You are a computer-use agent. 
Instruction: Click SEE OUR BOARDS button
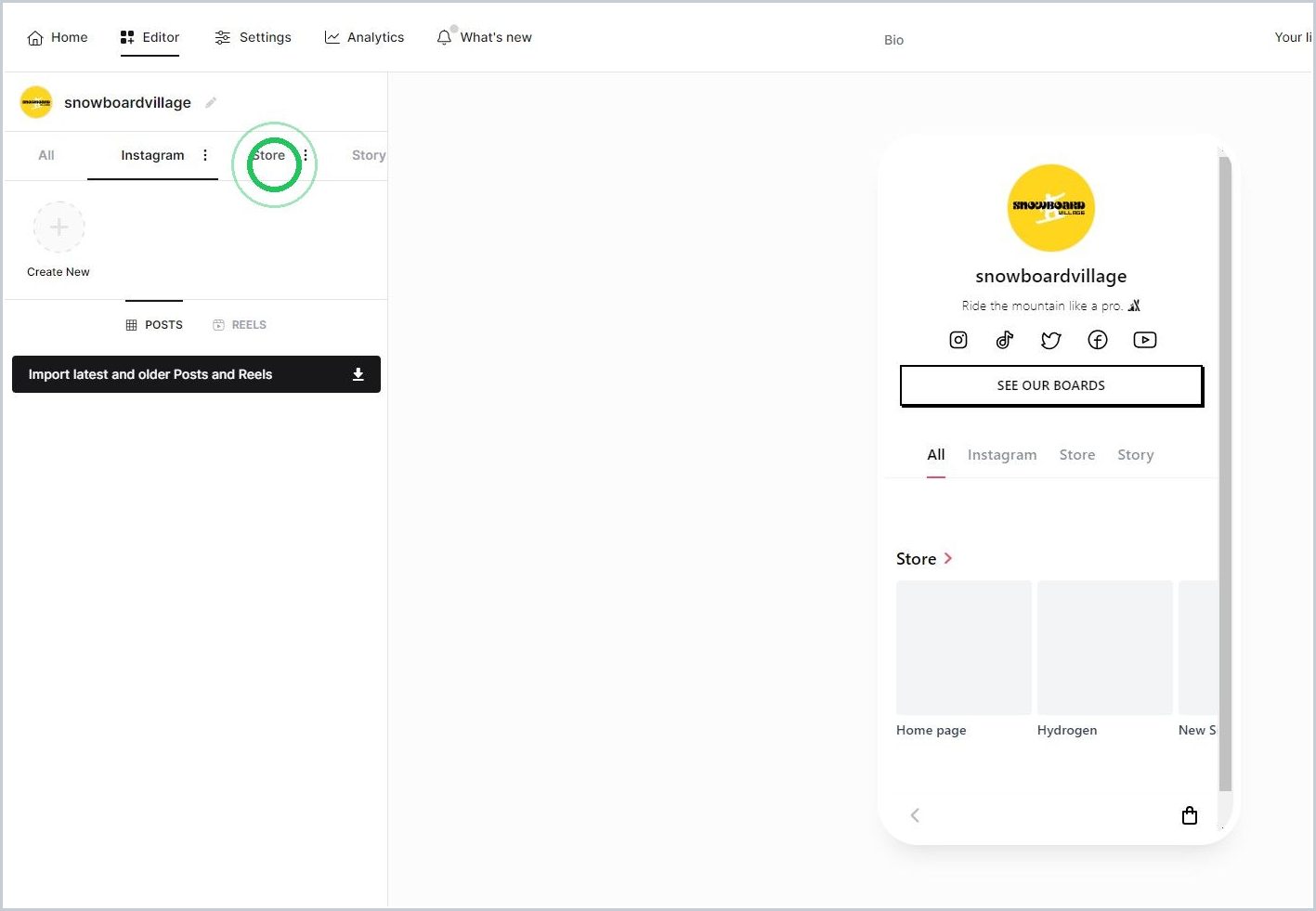coord(1051,385)
